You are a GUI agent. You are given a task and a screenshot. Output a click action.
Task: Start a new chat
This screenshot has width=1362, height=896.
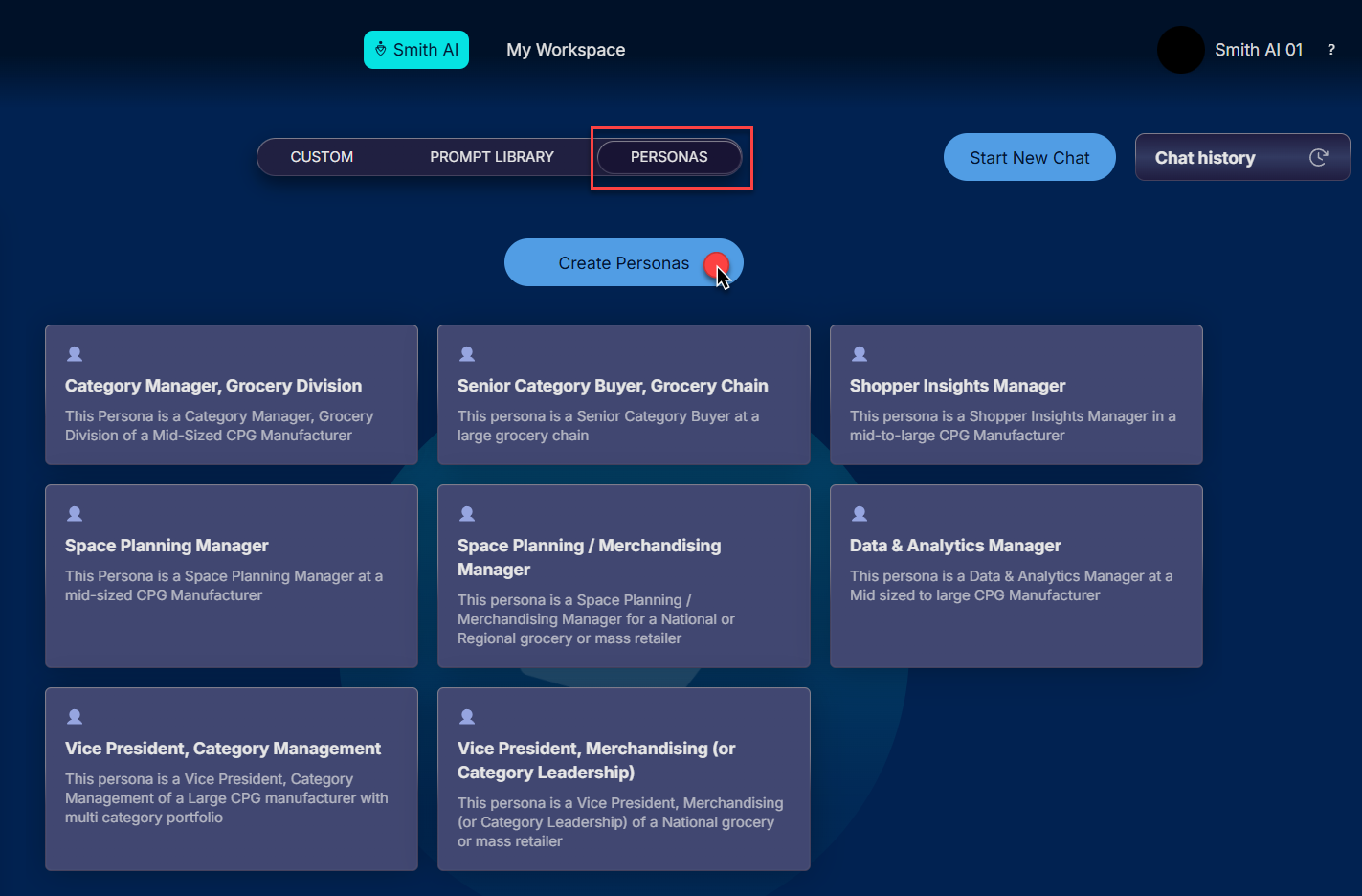1029,158
